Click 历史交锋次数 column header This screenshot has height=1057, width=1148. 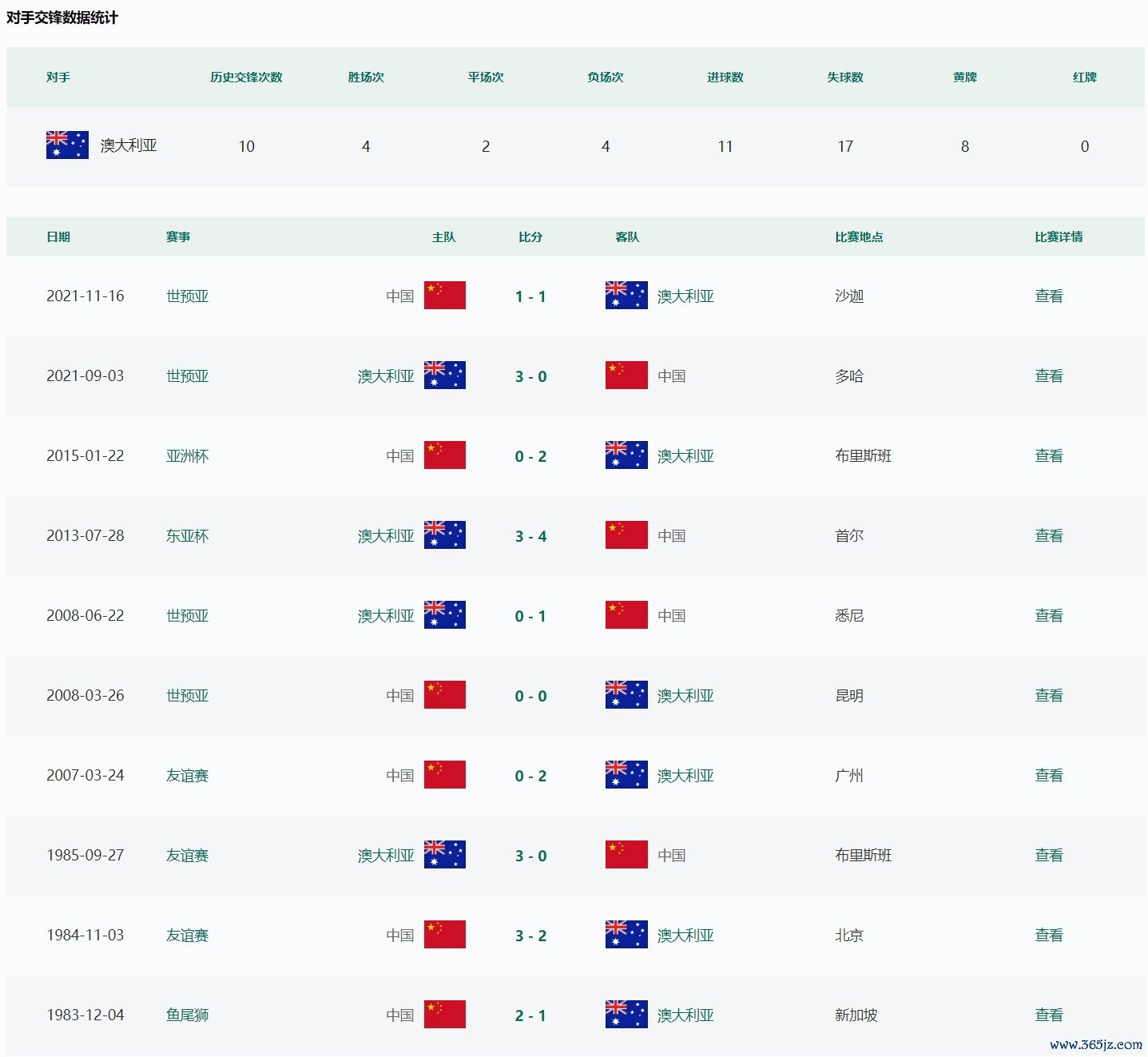pyautogui.click(x=246, y=77)
